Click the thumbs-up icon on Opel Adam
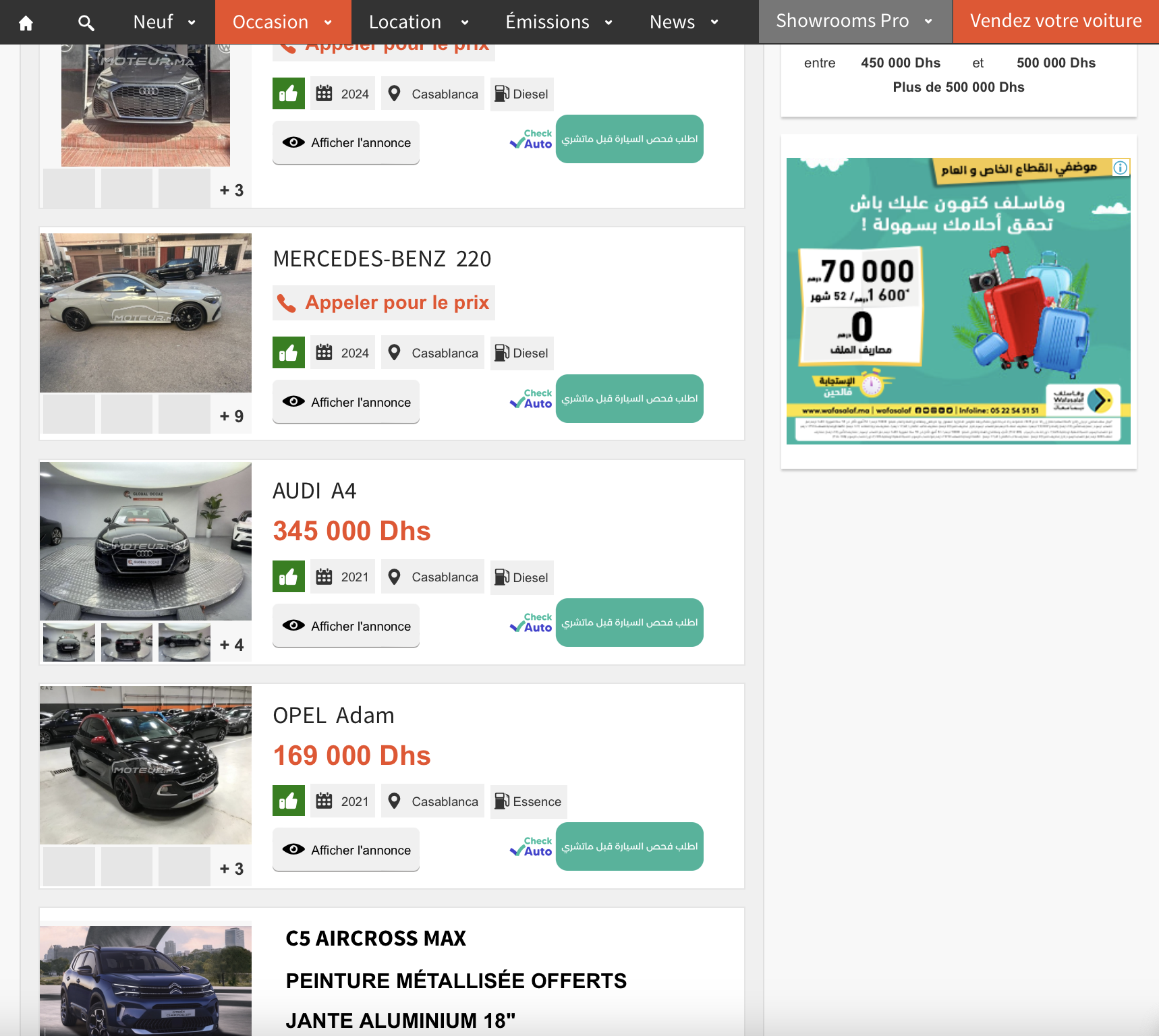This screenshot has height=1036, width=1159. tap(288, 801)
